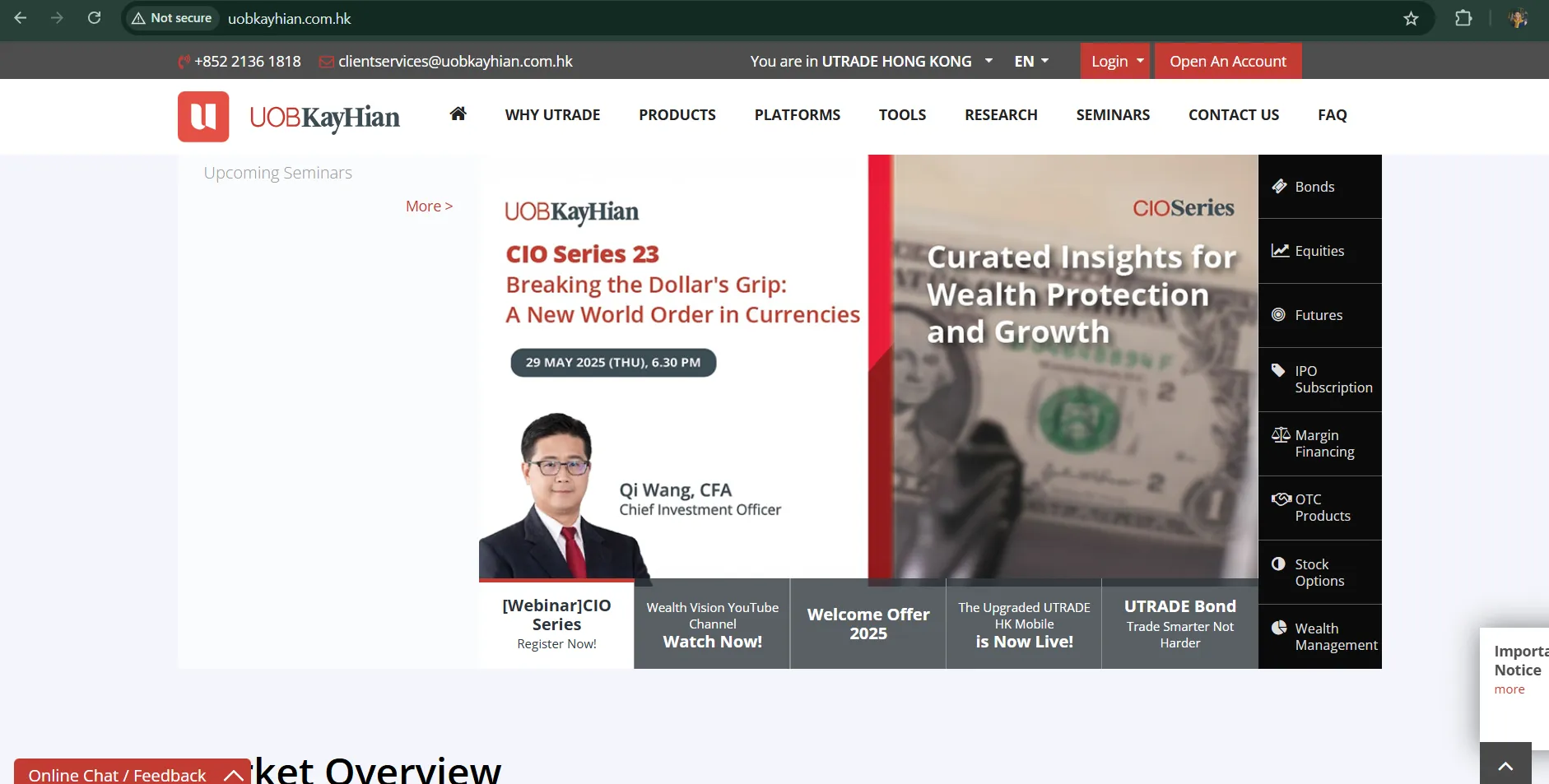Click the Margin Financing scales icon
Screen dimensions: 1549x784
[x=1281, y=434]
